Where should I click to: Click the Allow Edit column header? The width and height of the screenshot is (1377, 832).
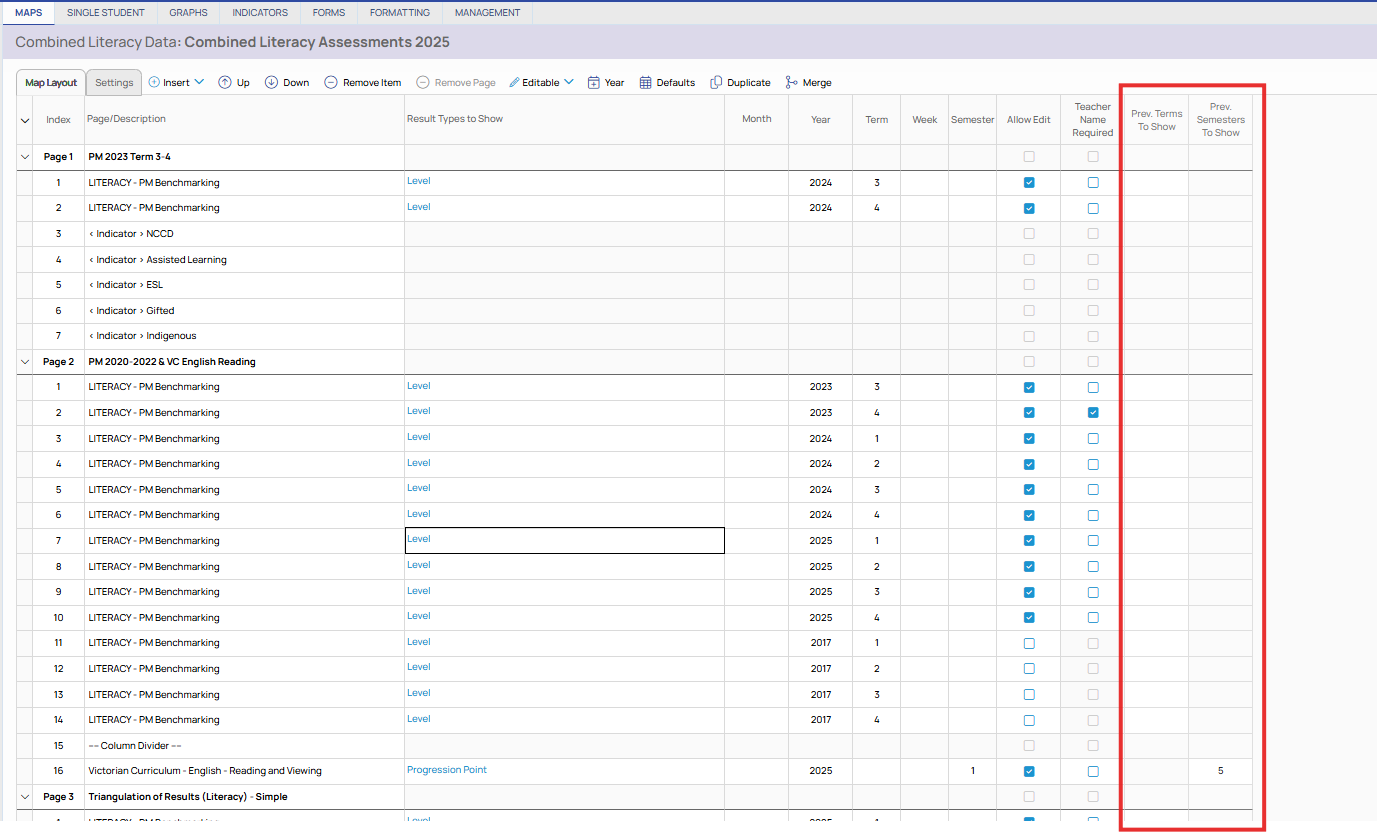click(1029, 120)
